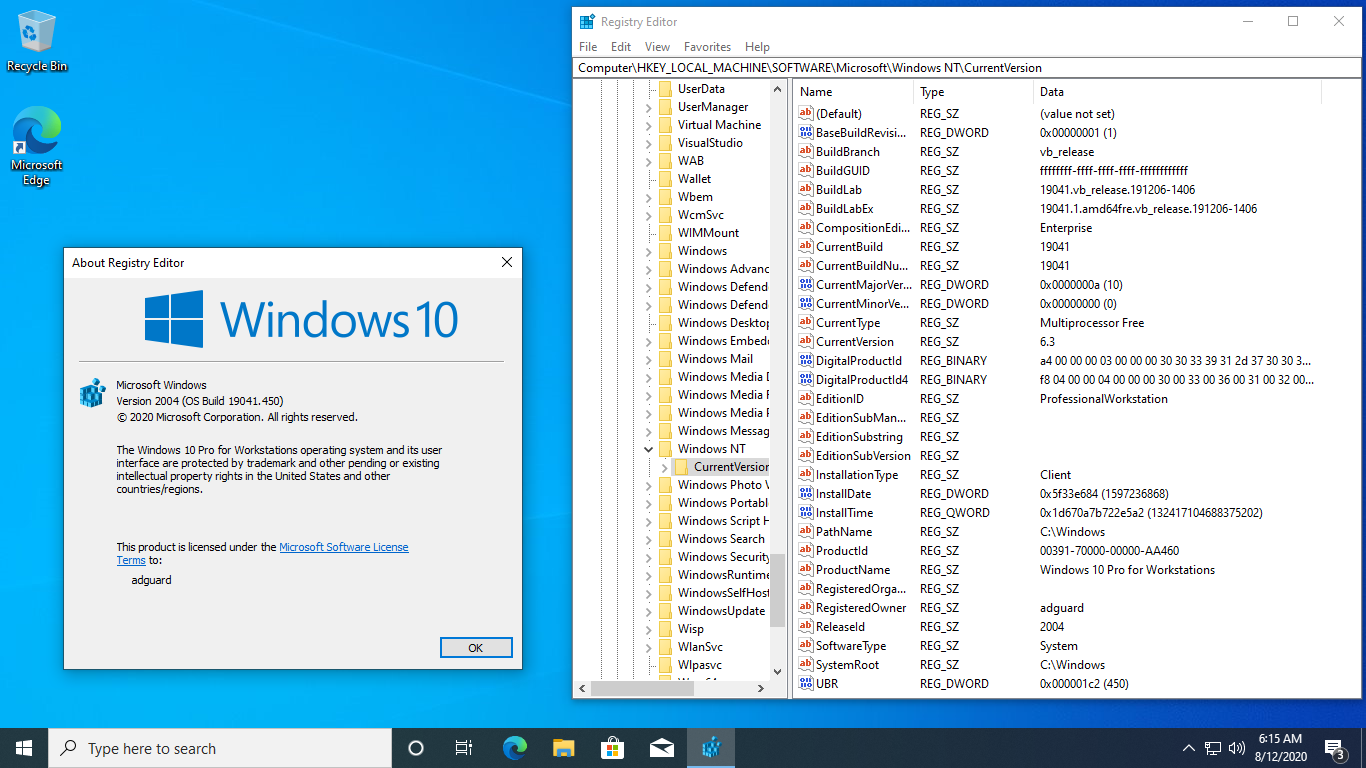Select the BuildBranch value row

pyautogui.click(x=1078, y=152)
